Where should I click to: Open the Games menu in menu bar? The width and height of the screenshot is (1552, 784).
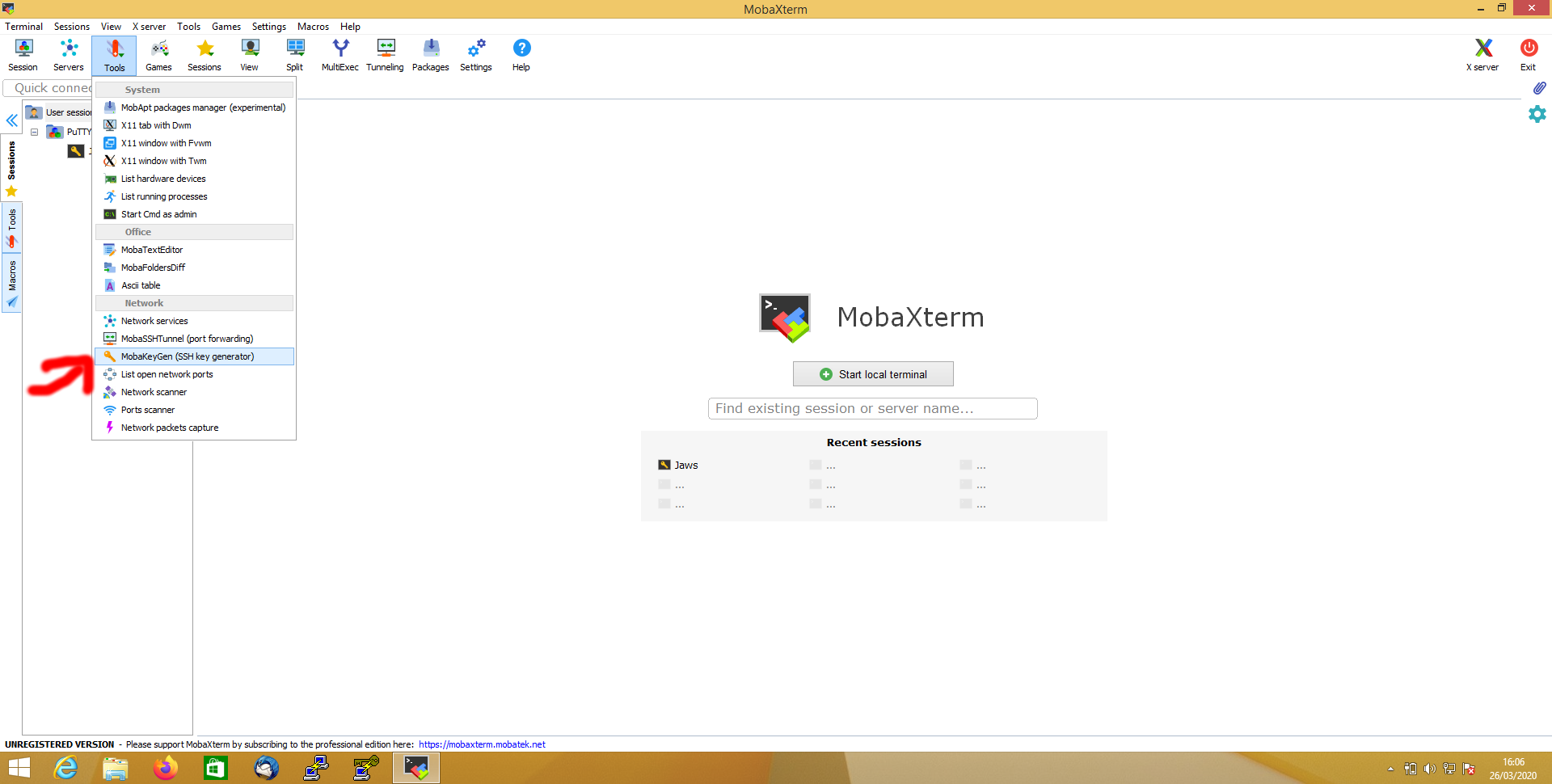[226, 27]
